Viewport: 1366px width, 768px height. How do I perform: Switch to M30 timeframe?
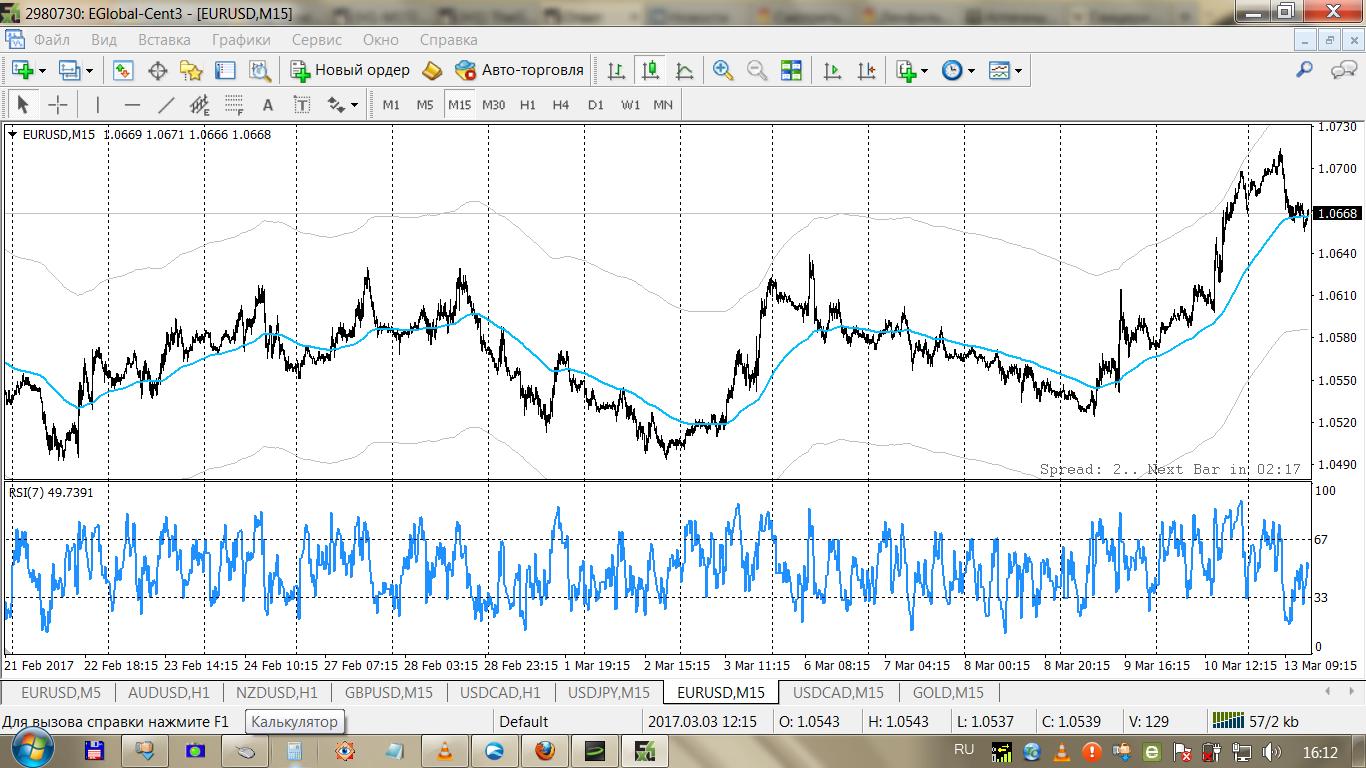pyautogui.click(x=493, y=104)
